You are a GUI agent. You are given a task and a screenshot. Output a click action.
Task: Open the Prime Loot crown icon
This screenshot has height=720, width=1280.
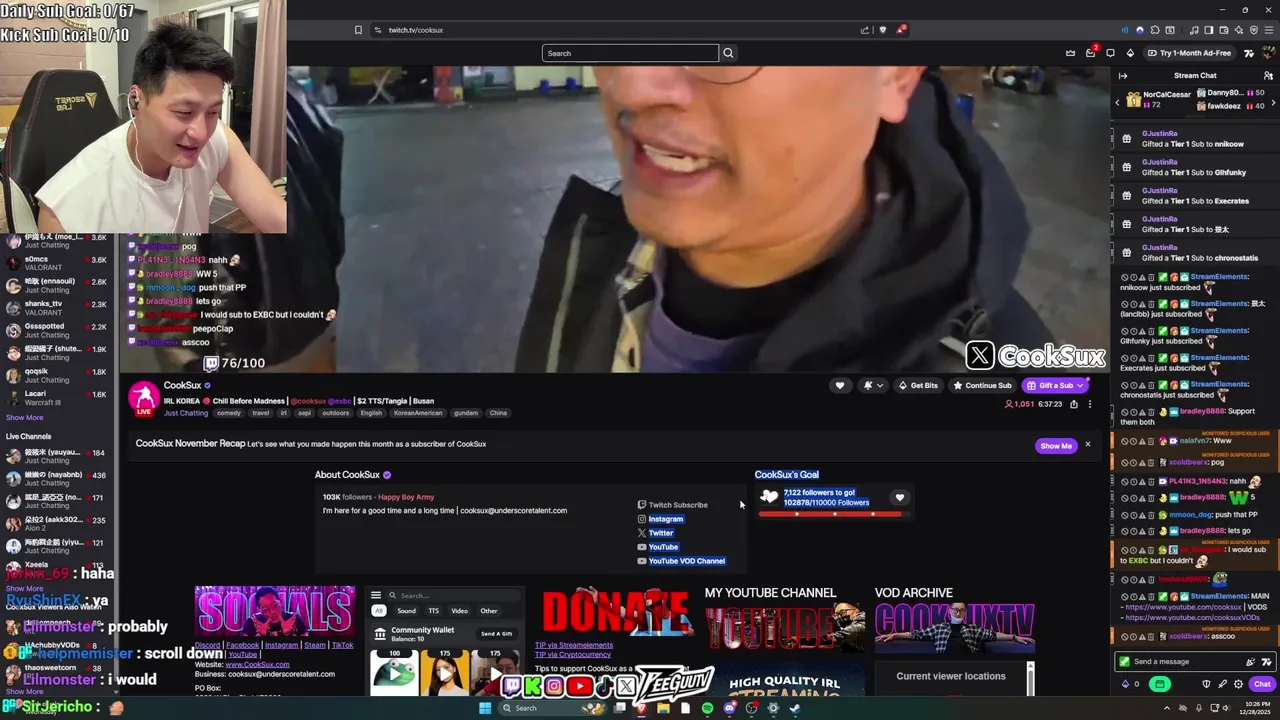click(1070, 53)
